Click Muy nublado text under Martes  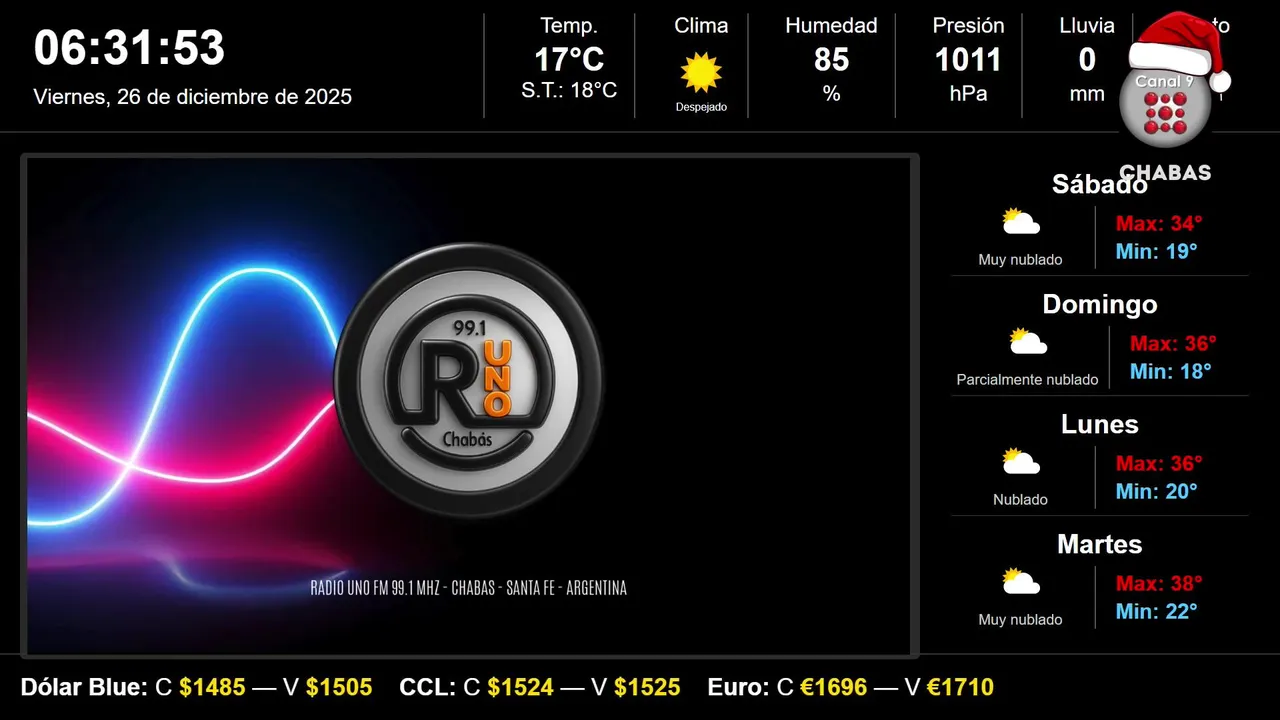point(1020,620)
